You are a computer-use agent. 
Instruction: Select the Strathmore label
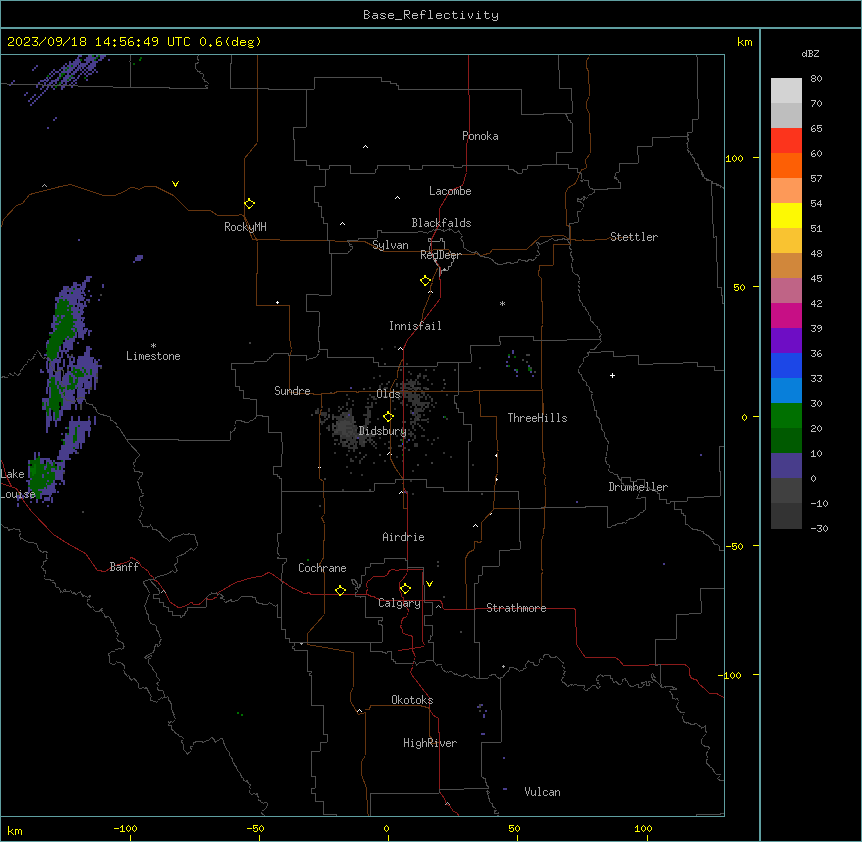tap(516, 608)
